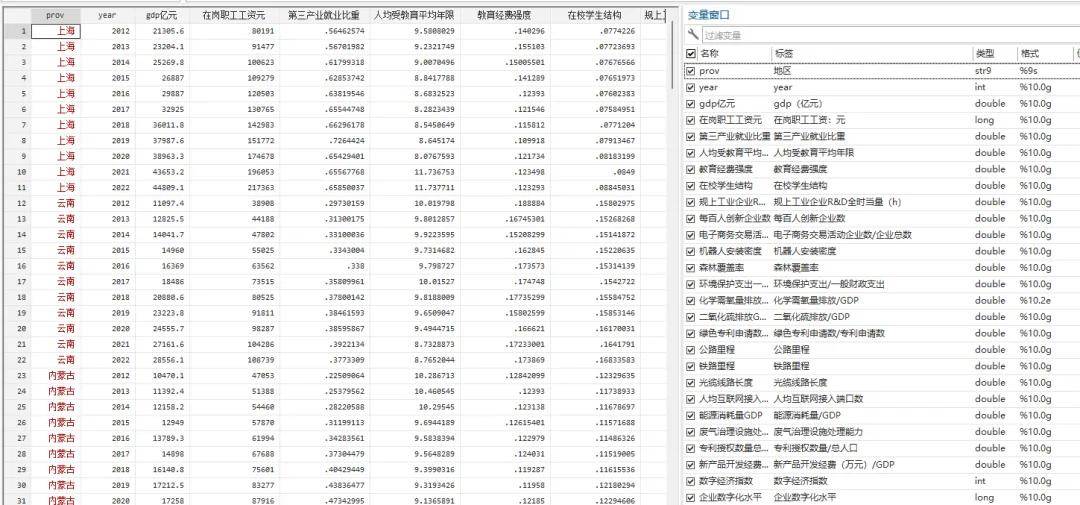
Task: Toggle the gdp亿元 variable checkbox
Action: tap(691, 103)
